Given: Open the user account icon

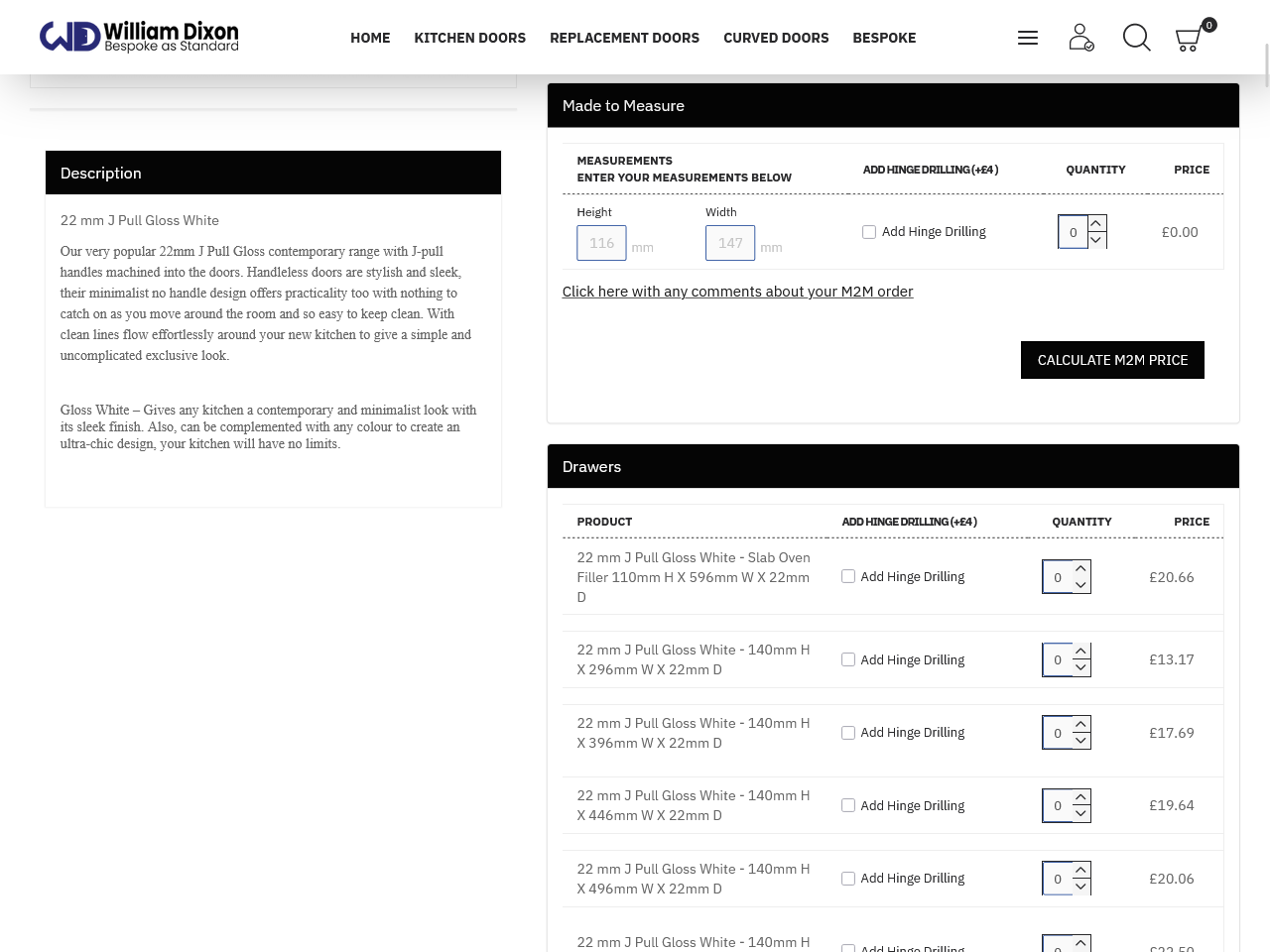Looking at the screenshot, I should (1080, 38).
